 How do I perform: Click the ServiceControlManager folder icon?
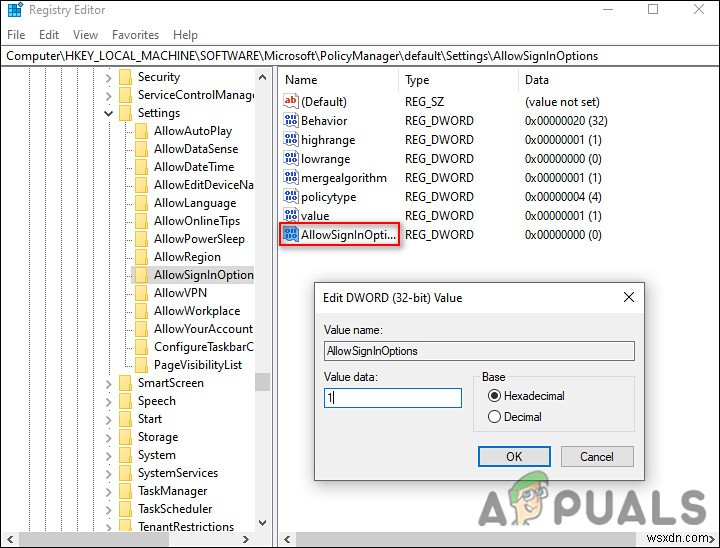tap(125, 95)
